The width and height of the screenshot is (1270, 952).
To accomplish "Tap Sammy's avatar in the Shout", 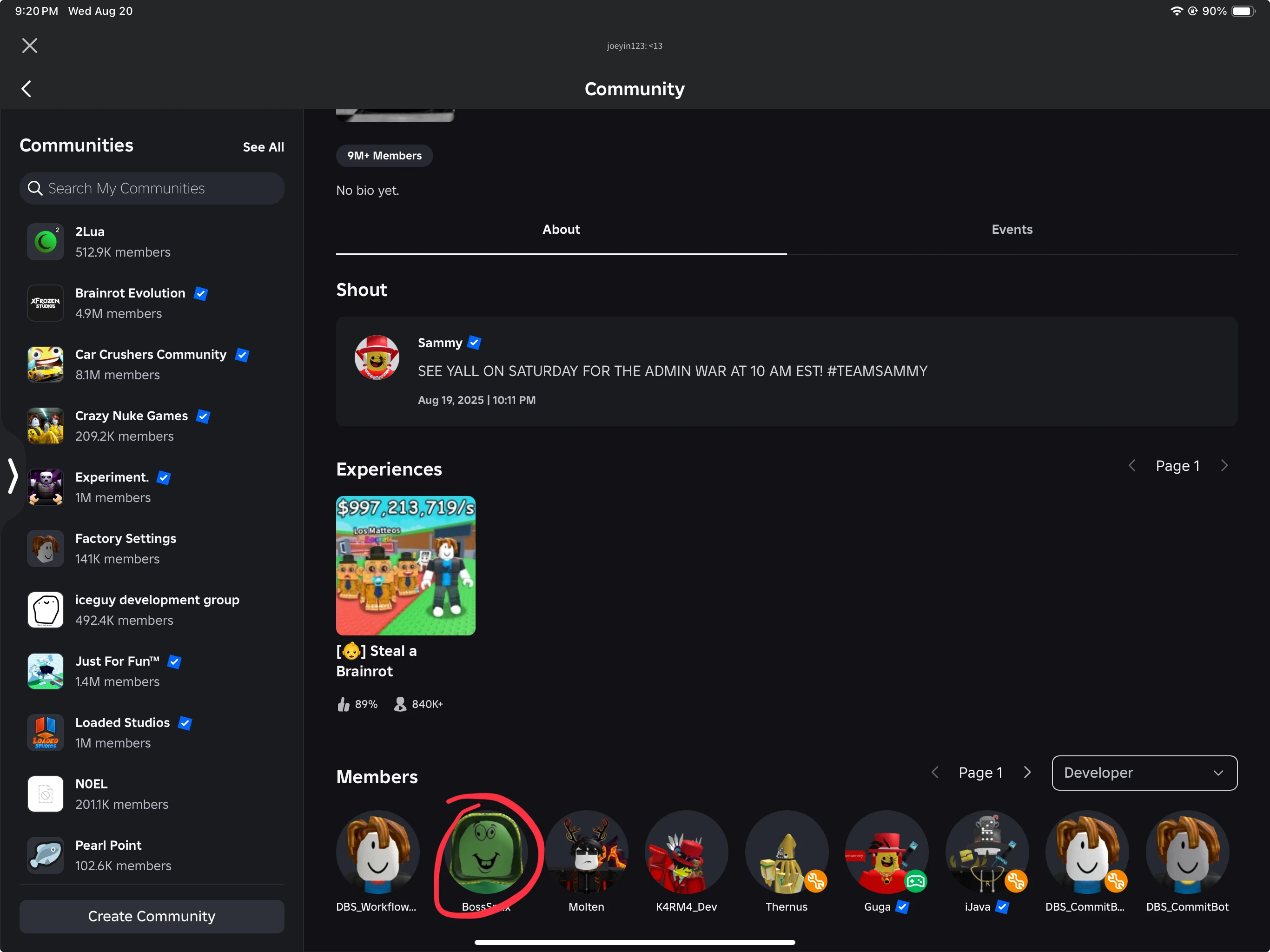I will pyautogui.click(x=377, y=358).
